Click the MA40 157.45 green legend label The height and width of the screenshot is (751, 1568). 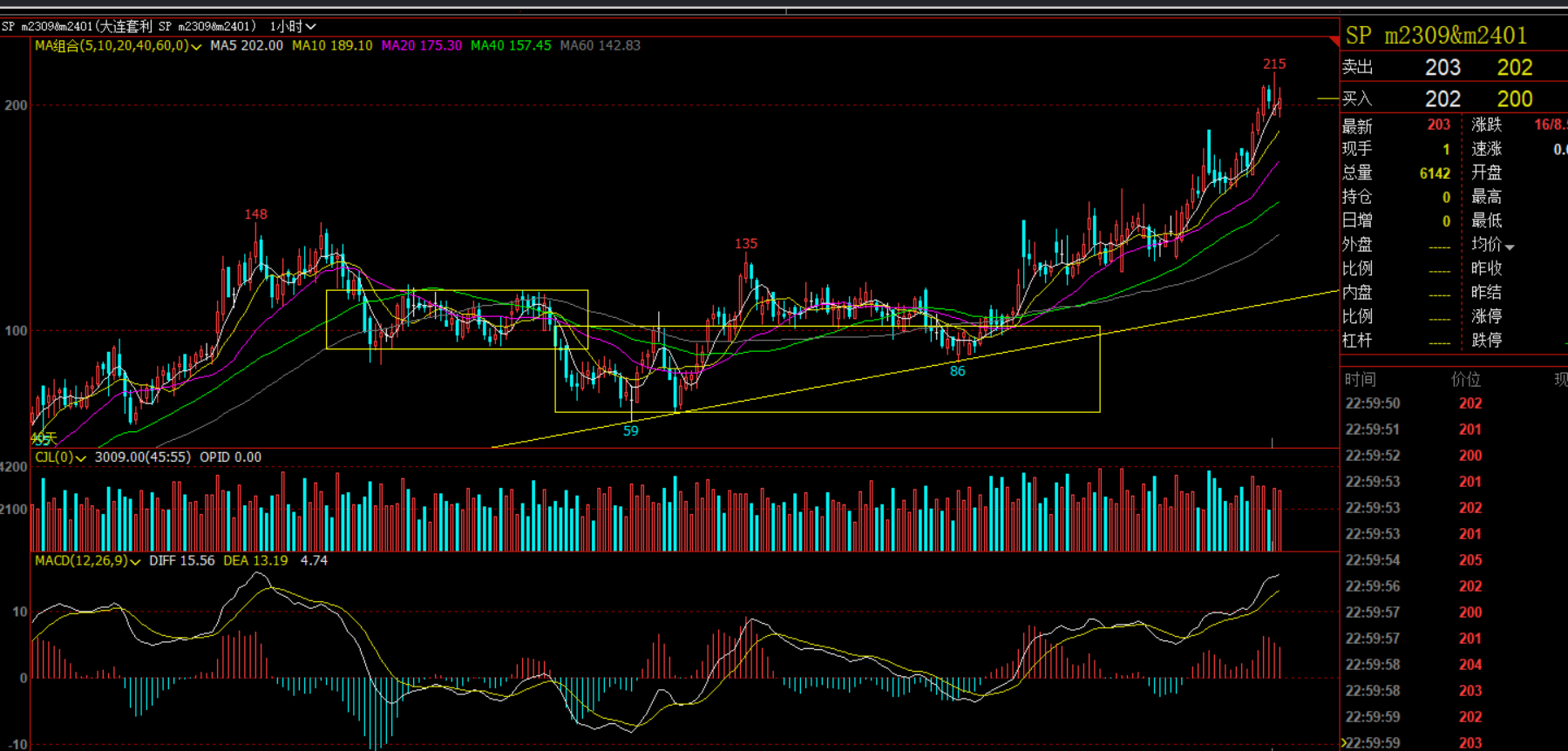pos(511,46)
